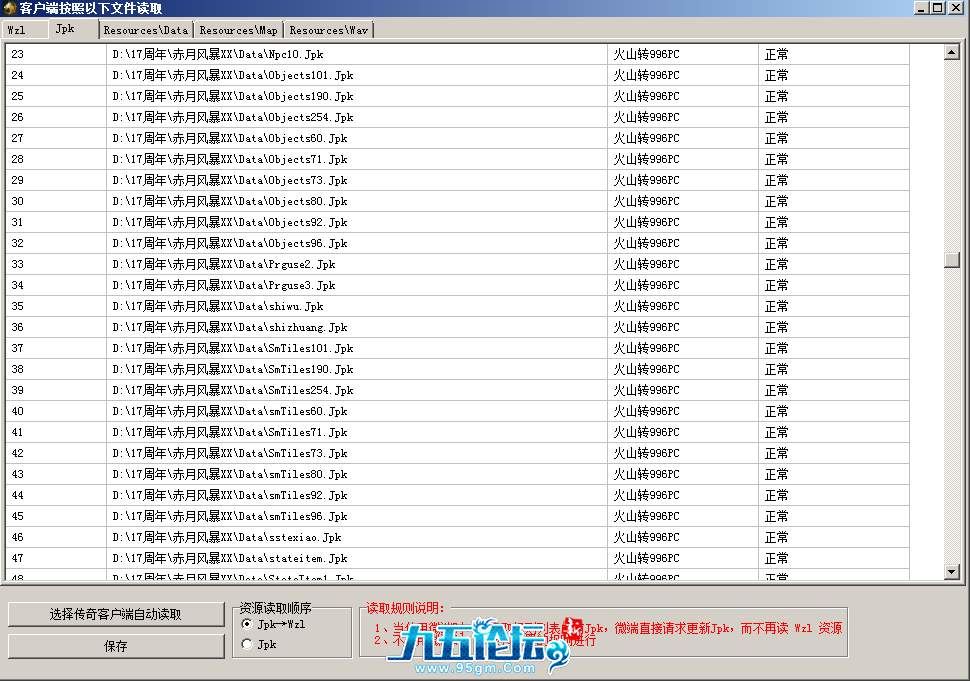Click the 选择传奇客户端自动读取 button
970x681 pixels.
[x=116, y=614]
